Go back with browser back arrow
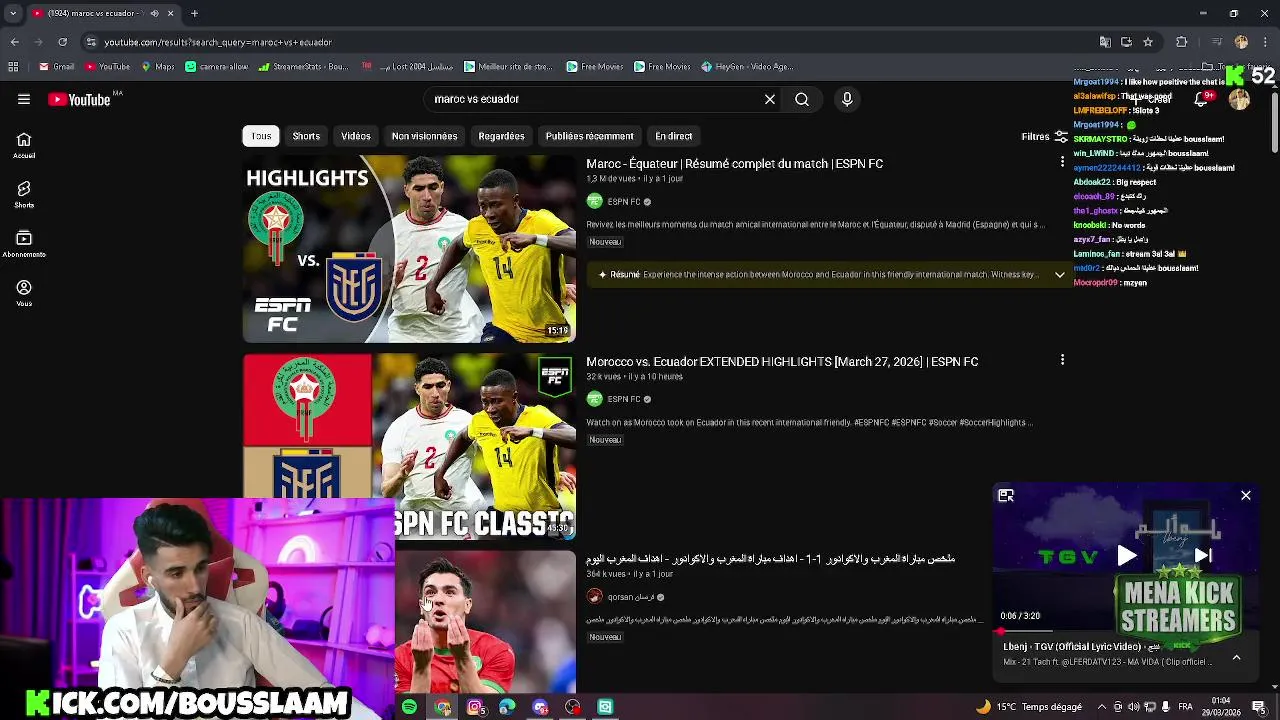Viewport: 1280px width, 720px height. point(14,42)
